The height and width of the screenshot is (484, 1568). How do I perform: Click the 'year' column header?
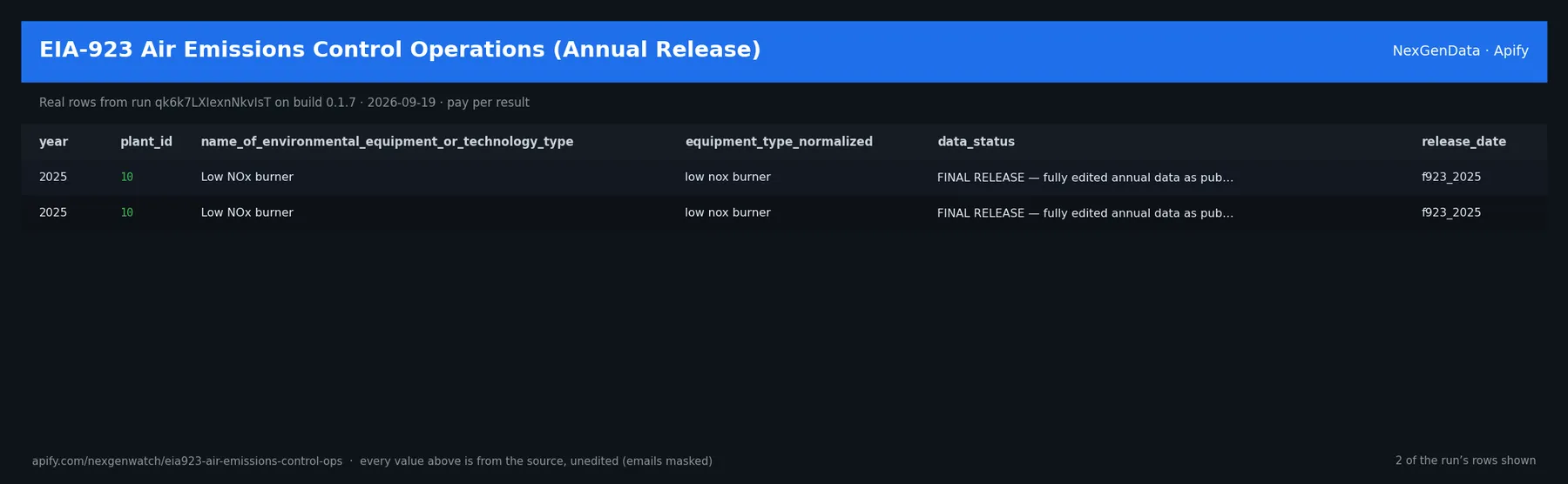coord(53,142)
